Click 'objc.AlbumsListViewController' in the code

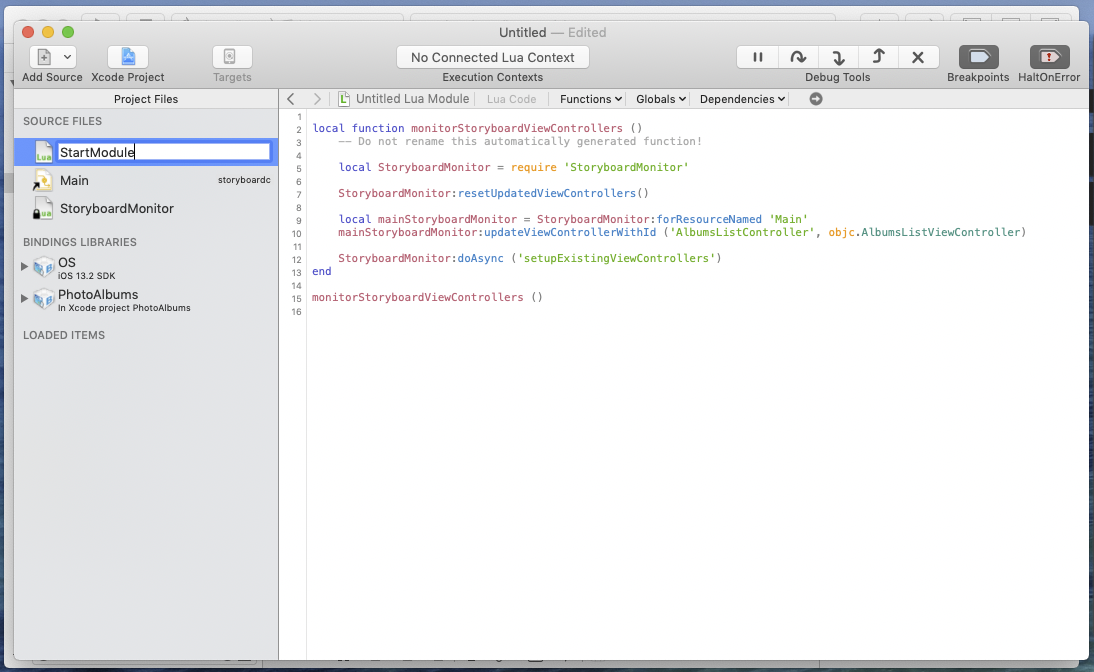[924, 232]
